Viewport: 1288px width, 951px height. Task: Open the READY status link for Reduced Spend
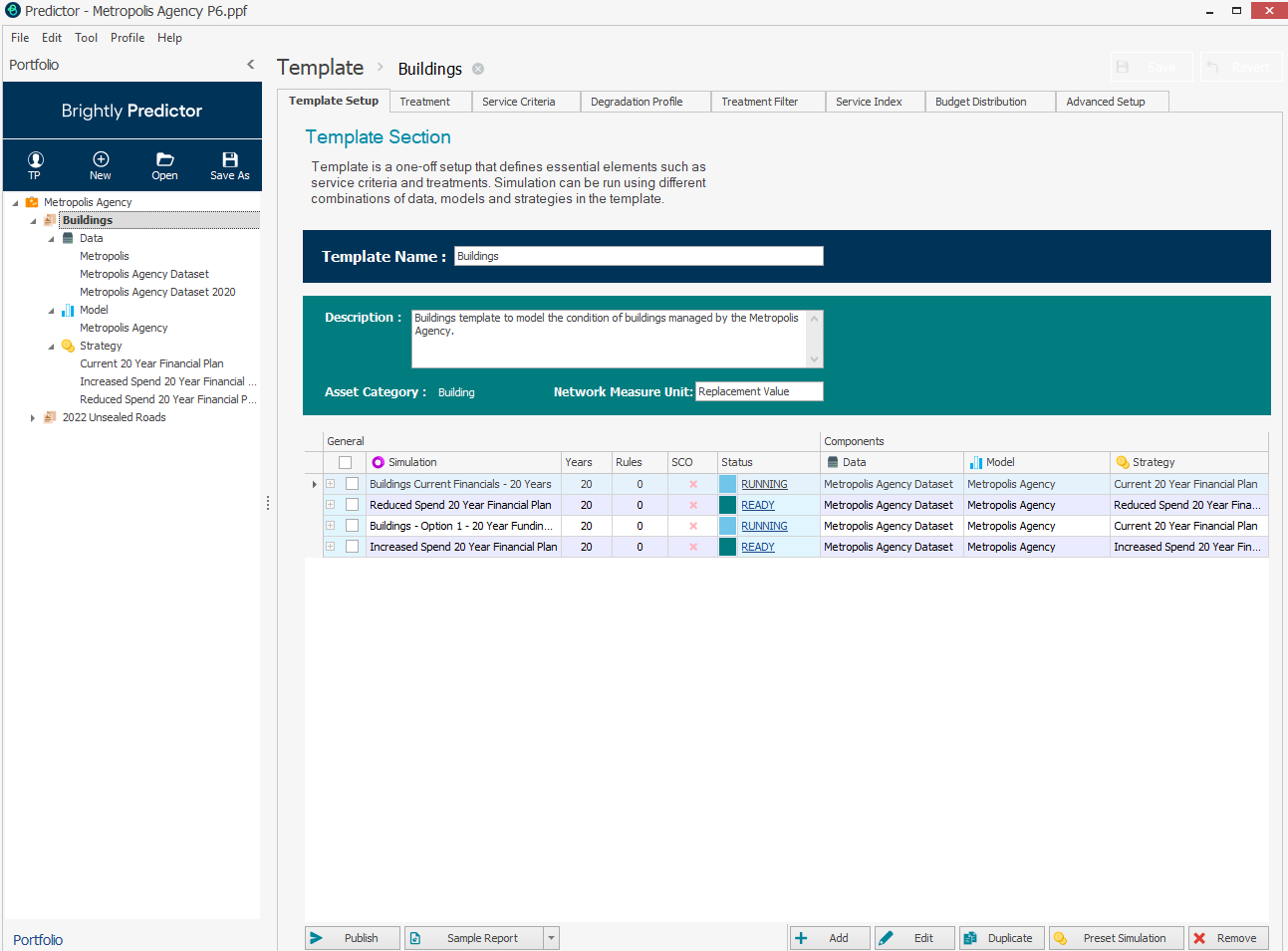click(x=758, y=505)
